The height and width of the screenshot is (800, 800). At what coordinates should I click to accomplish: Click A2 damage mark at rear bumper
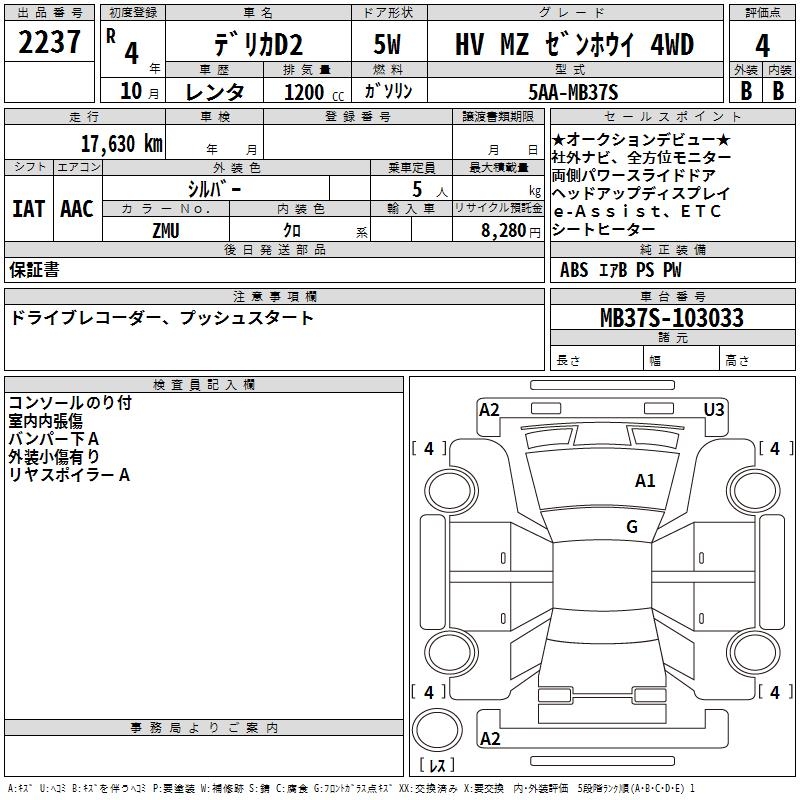pyautogui.click(x=490, y=739)
